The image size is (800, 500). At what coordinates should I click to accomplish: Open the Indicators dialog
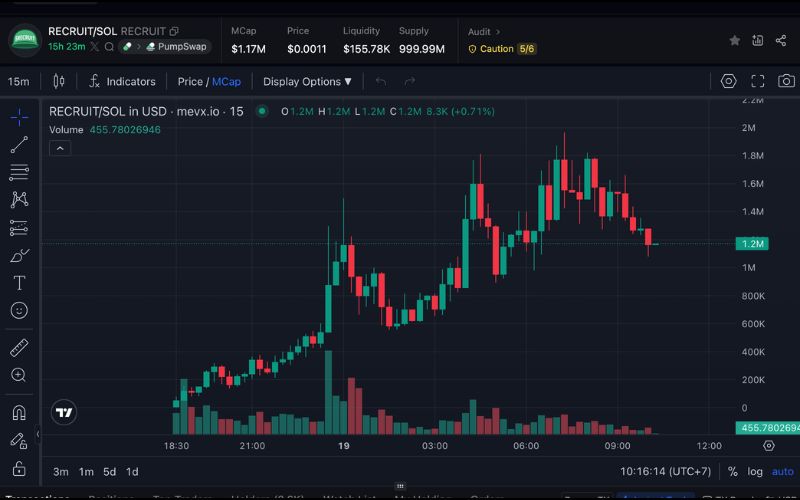click(122, 81)
